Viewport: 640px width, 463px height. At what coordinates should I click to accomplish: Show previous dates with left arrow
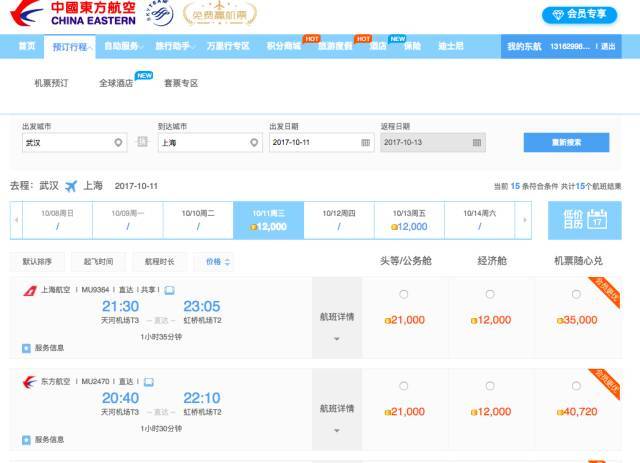coord(16,220)
